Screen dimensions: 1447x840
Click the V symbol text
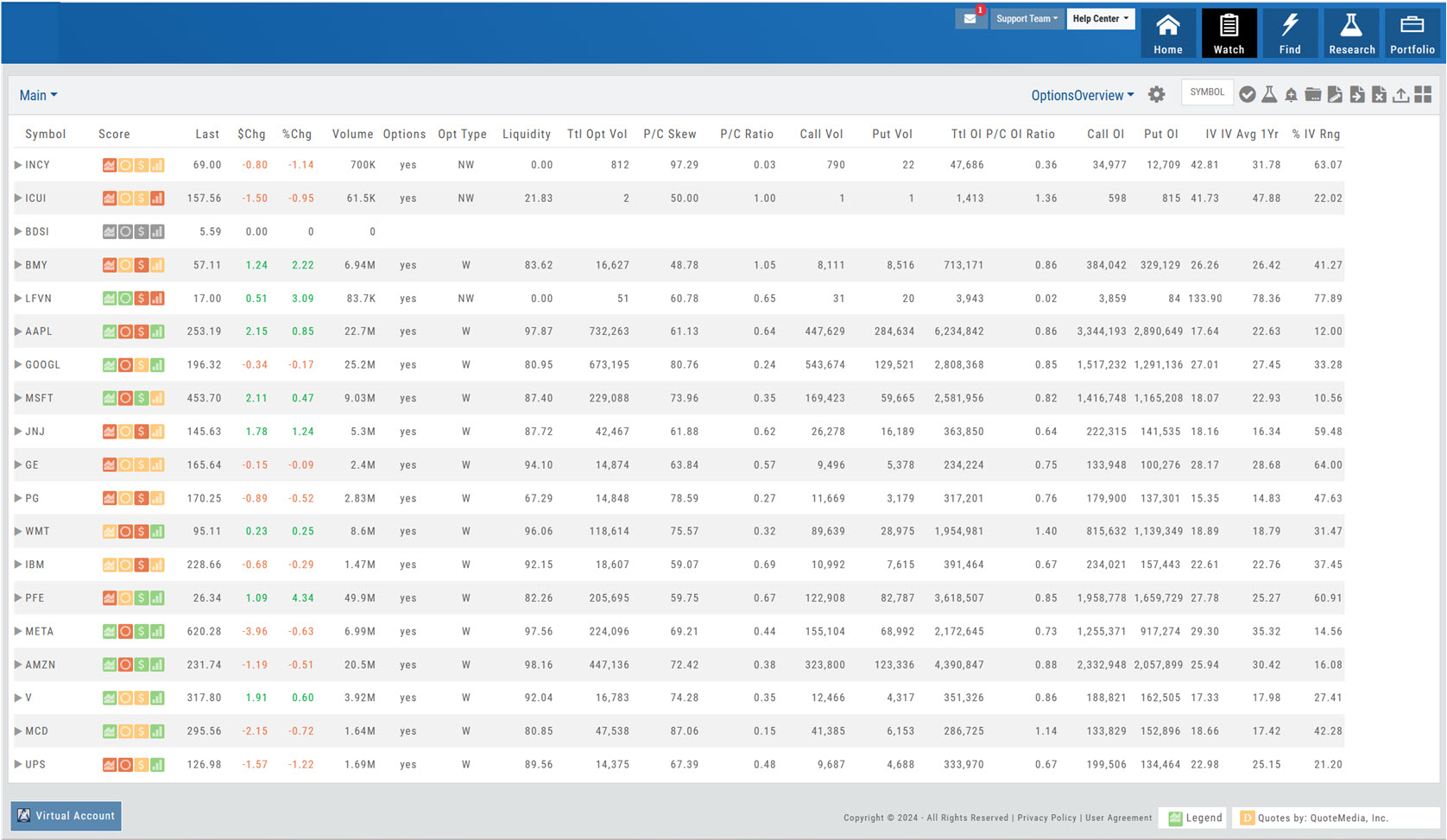tap(28, 698)
